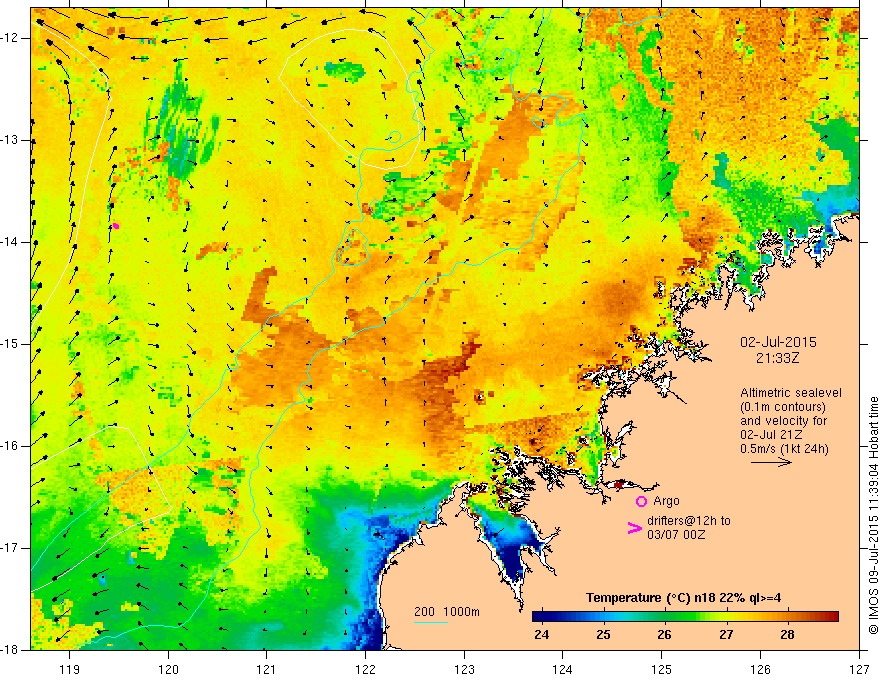The image size is (880, 680).
Task: Click the dark blue end of the color bar
Action: pyautogui.click(x=539, y=617)
